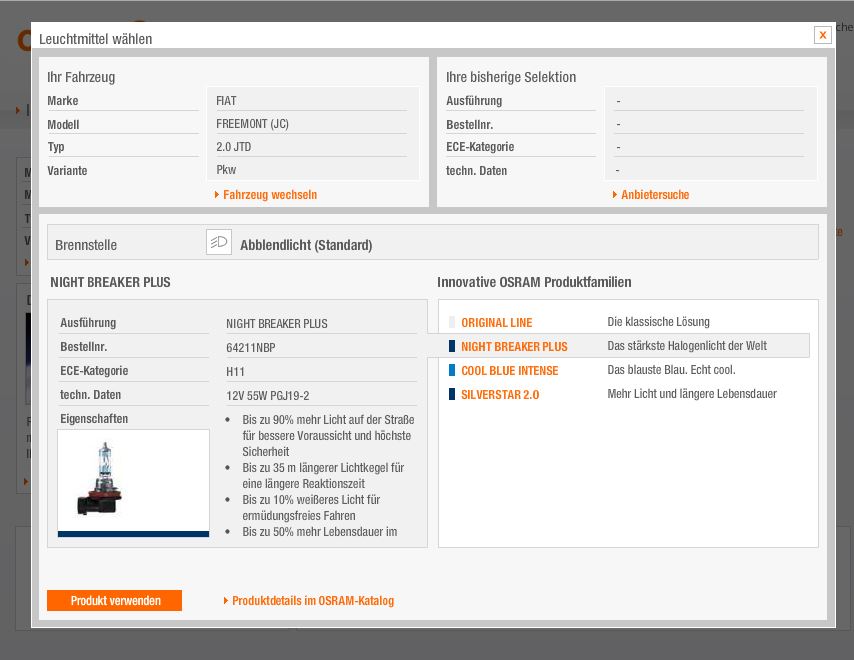Click the Abblendlicht headlight icon
Viewport: 854px width, 660px height.
click(x=218, y=242)
